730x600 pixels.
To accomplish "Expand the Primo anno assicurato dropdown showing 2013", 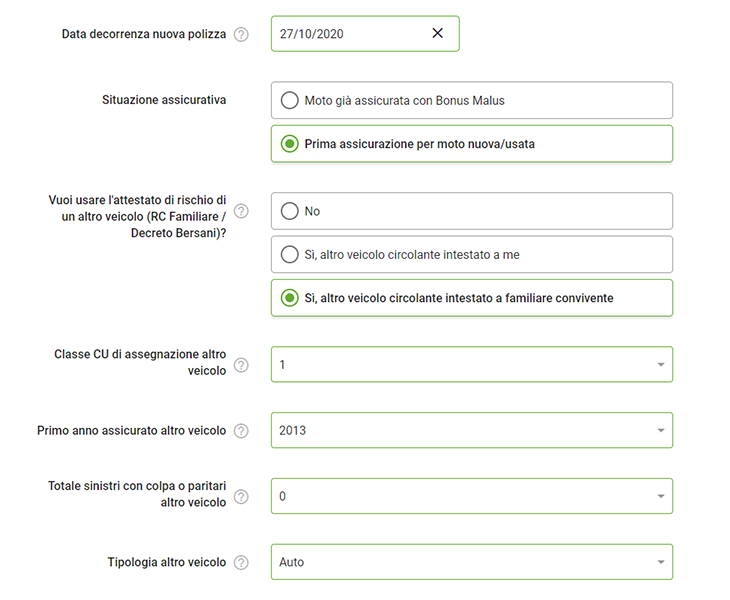I will [x=471, y=431].
